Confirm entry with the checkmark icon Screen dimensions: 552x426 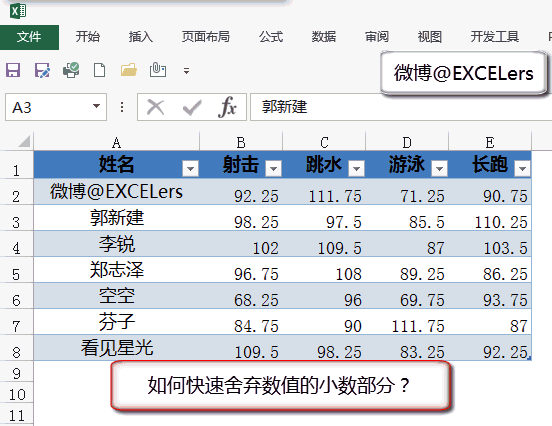[x=192, y=107]
